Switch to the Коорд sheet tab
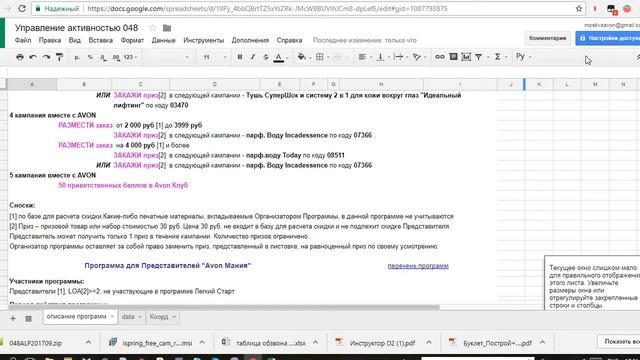This screenshot has width=640, height=360. pos(162,317)
